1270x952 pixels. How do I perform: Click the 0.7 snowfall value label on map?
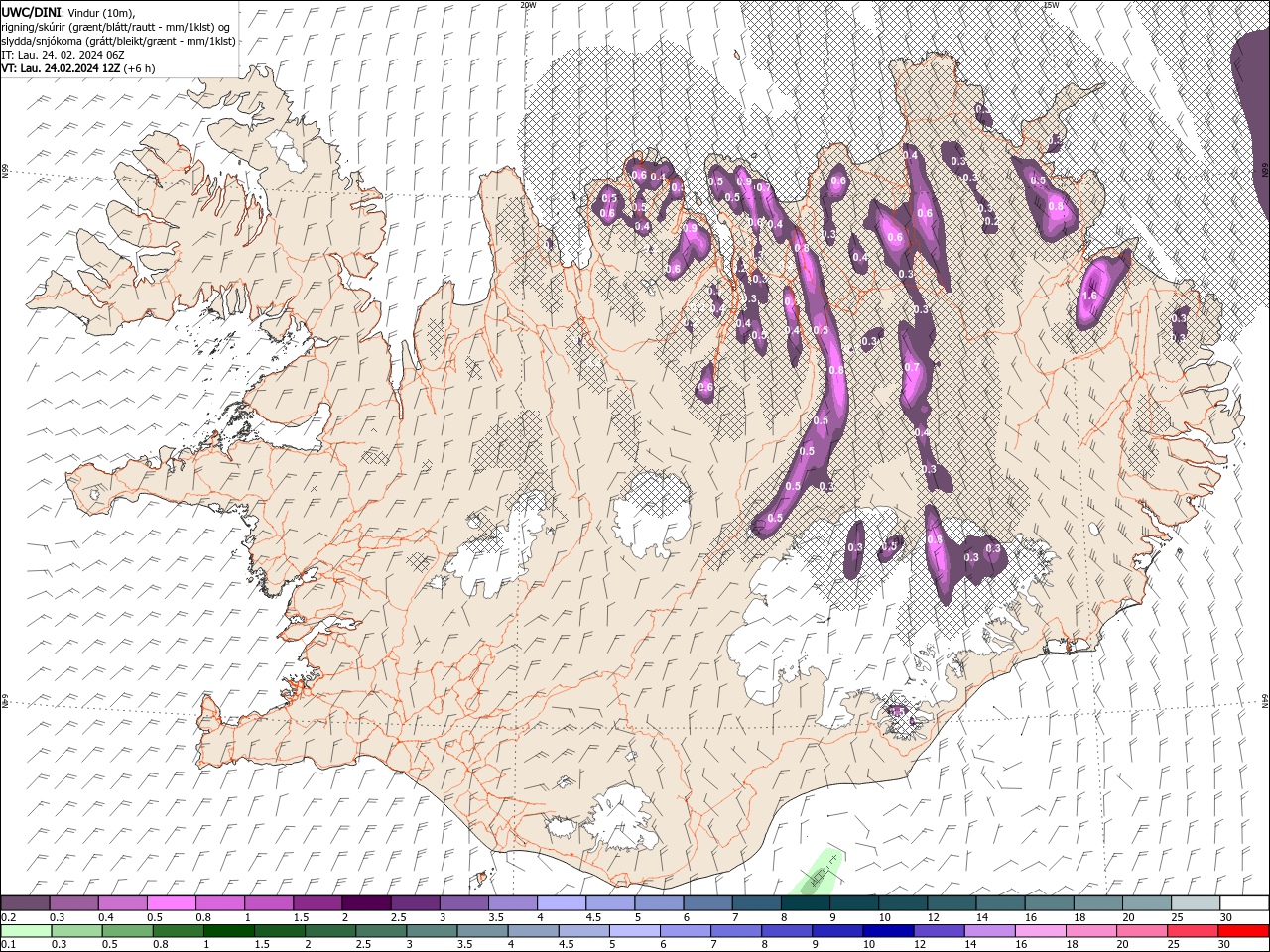coord(912,367)
